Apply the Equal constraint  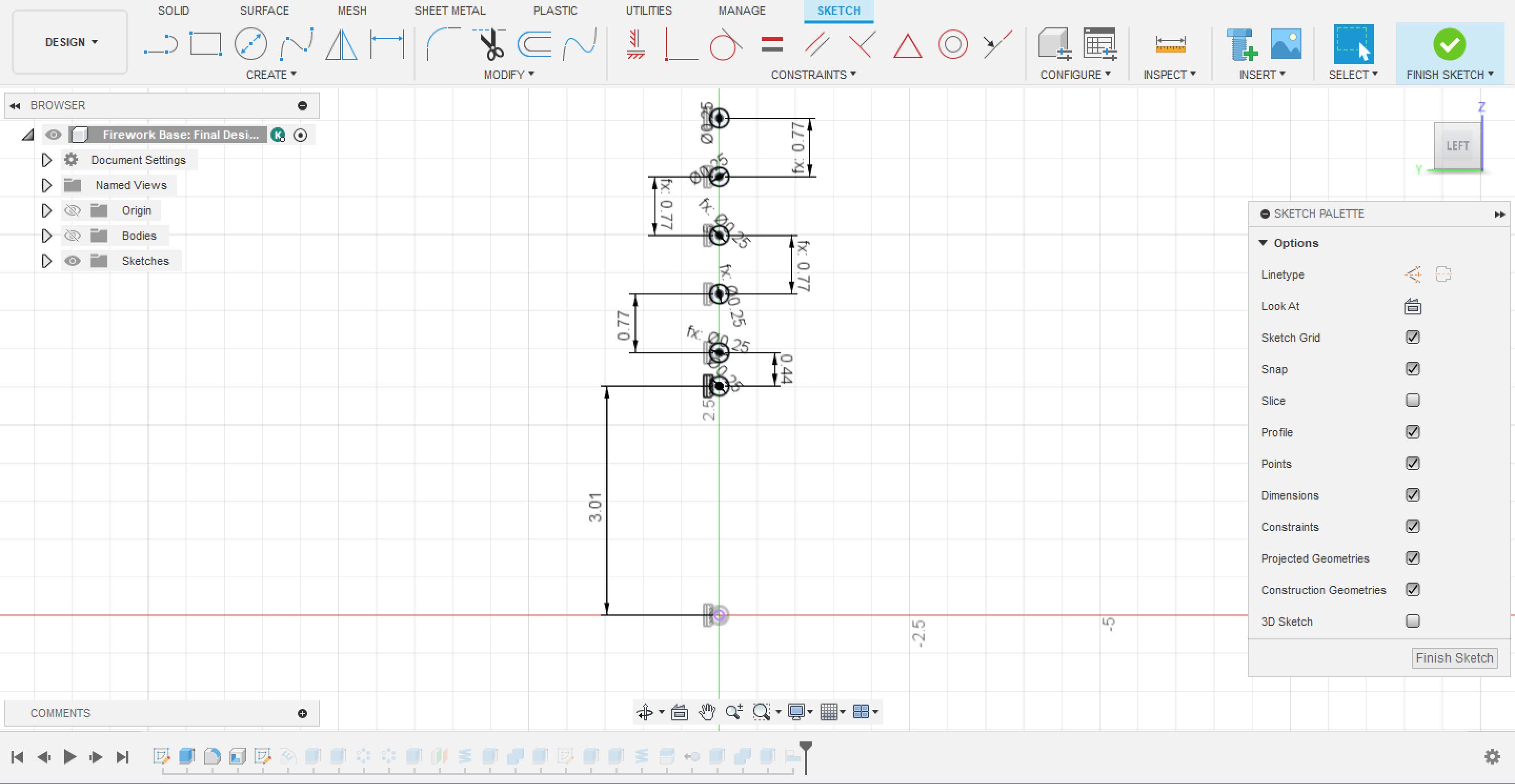772,45
